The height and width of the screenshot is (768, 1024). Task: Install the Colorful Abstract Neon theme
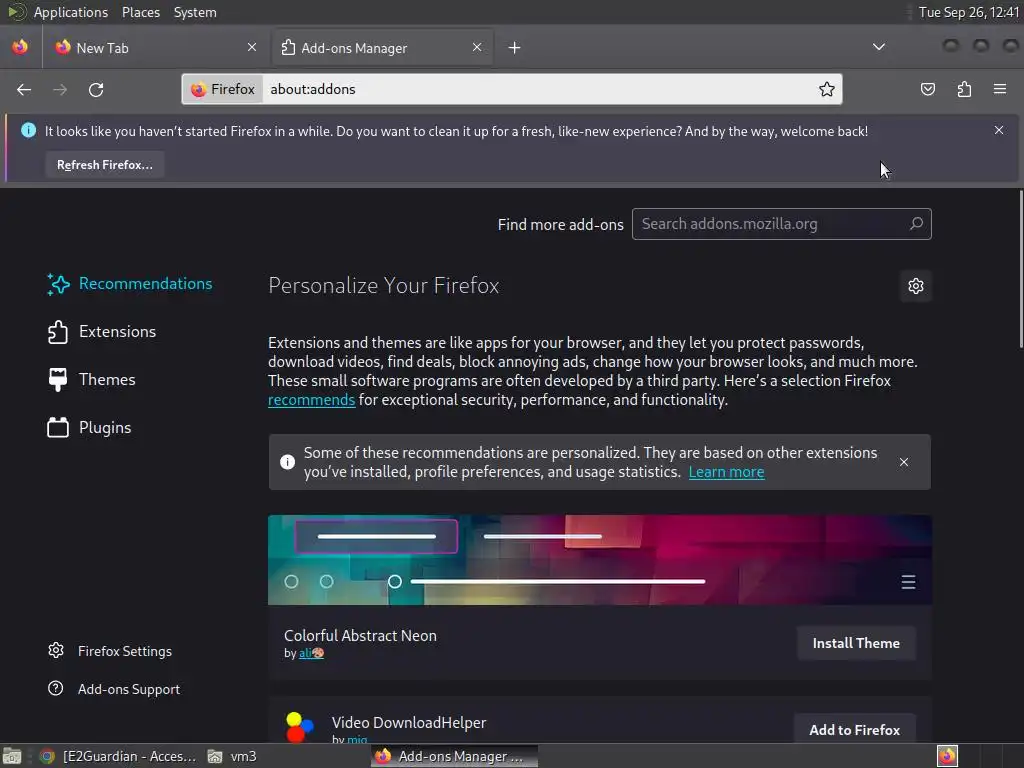tap(856, 643)
